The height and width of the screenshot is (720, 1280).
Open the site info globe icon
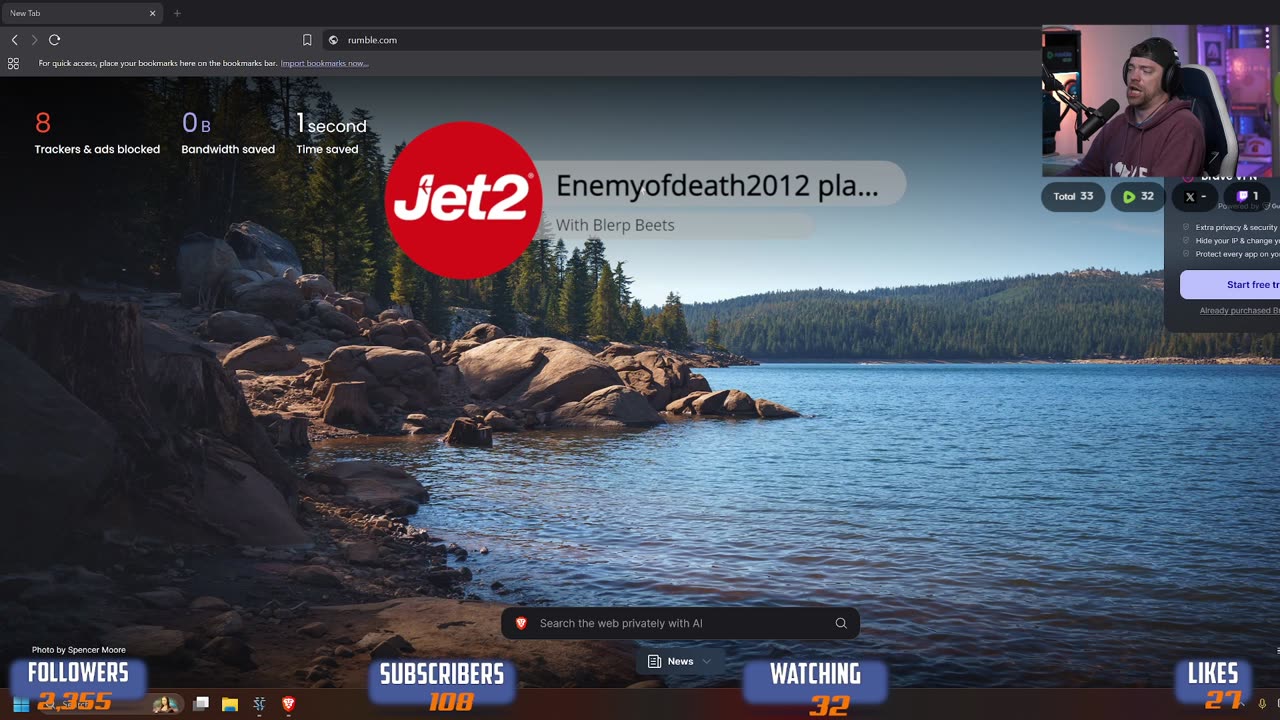pos(333,40)
